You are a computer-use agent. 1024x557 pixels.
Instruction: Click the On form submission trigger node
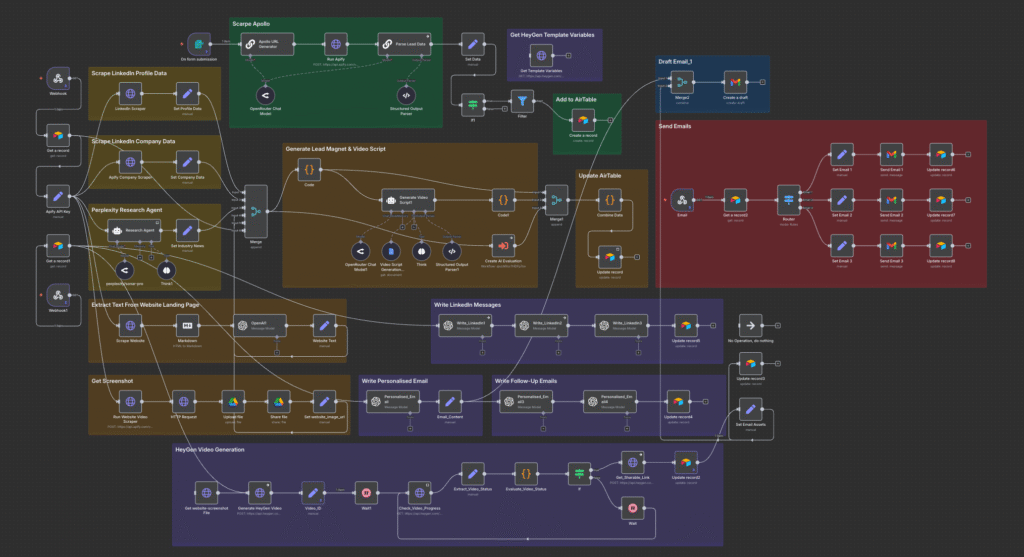point(200,44)
